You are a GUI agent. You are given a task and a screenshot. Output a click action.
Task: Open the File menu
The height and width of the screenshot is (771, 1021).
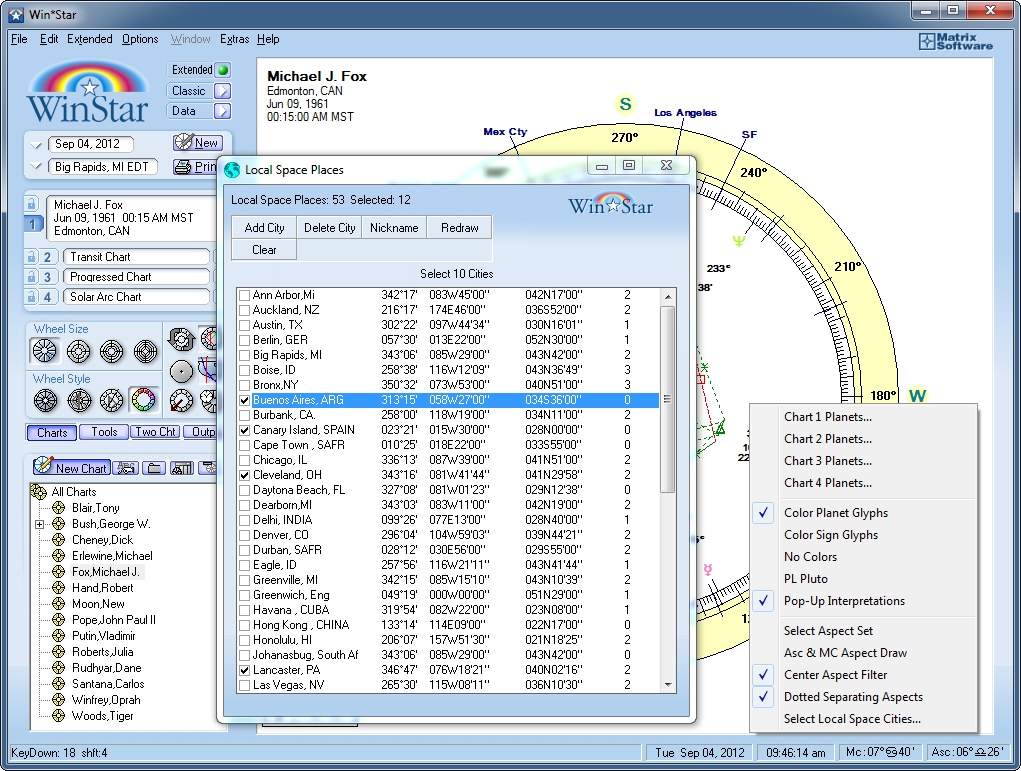click(19, 39)
